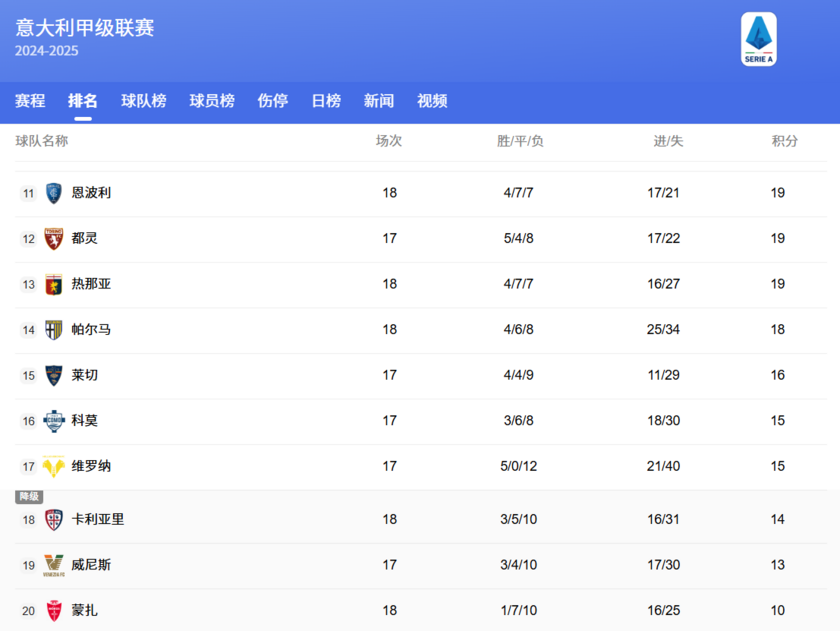The height and width of the screenshot is (631, 840).
Task: Click the Torino (都灵) club badge
Action: click(52, 238)
